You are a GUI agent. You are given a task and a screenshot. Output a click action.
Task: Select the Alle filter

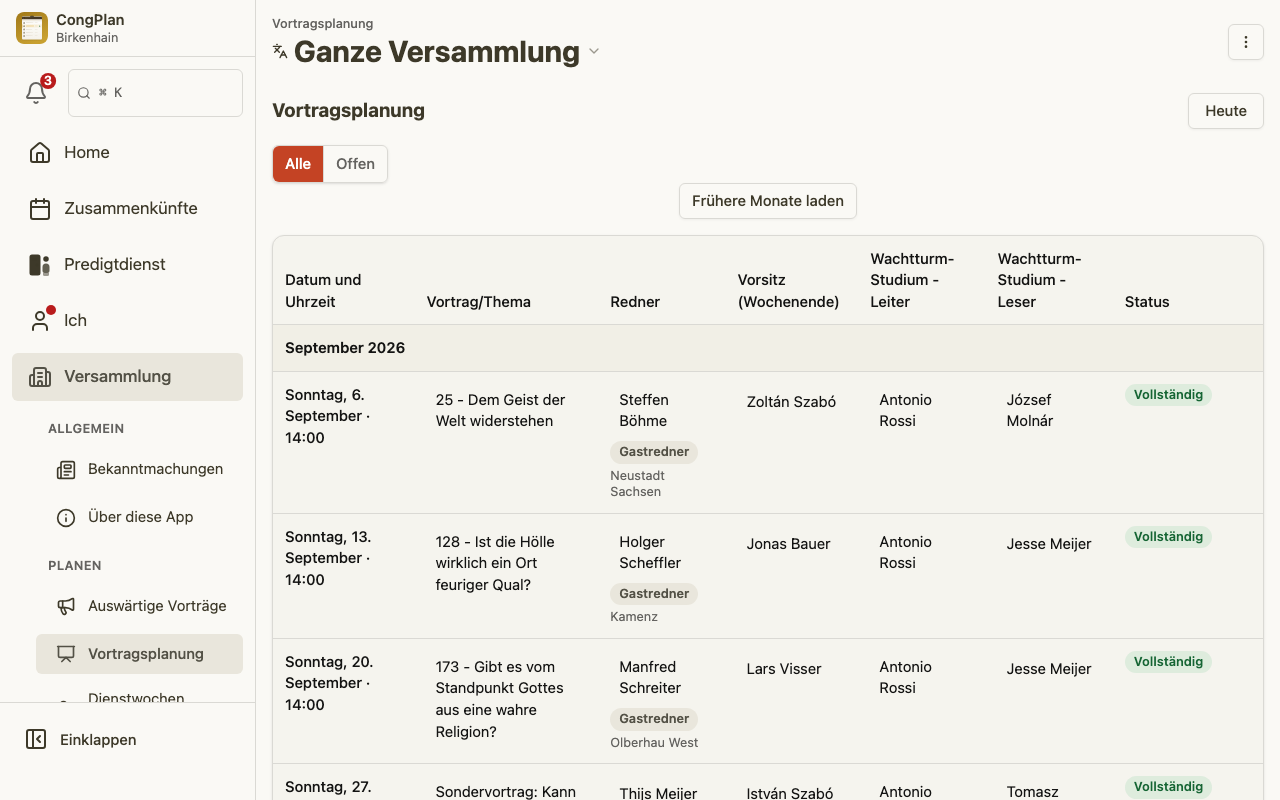298,164
